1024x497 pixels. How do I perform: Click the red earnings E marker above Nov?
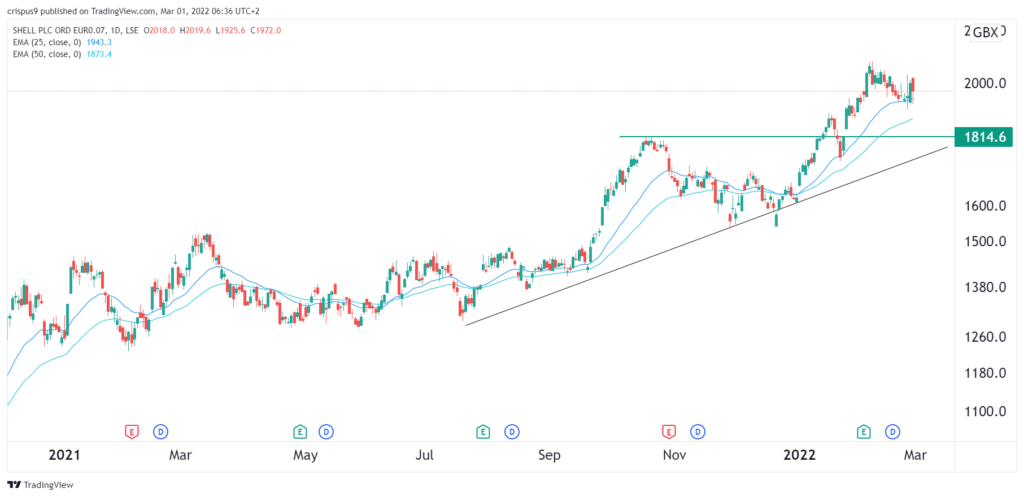[x=669, y=431]
